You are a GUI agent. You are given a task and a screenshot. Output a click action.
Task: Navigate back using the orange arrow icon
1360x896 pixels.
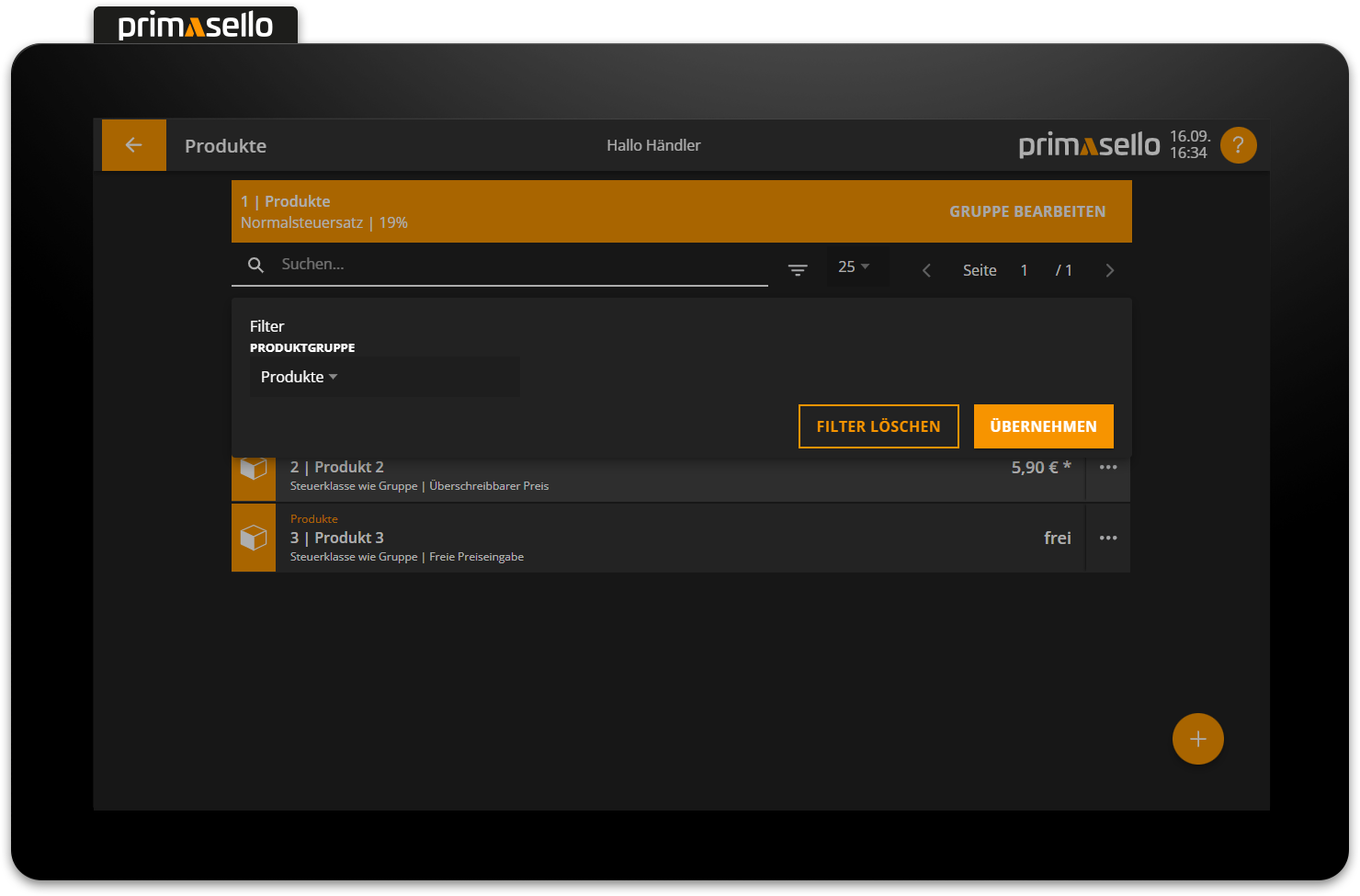pos(133,144)
